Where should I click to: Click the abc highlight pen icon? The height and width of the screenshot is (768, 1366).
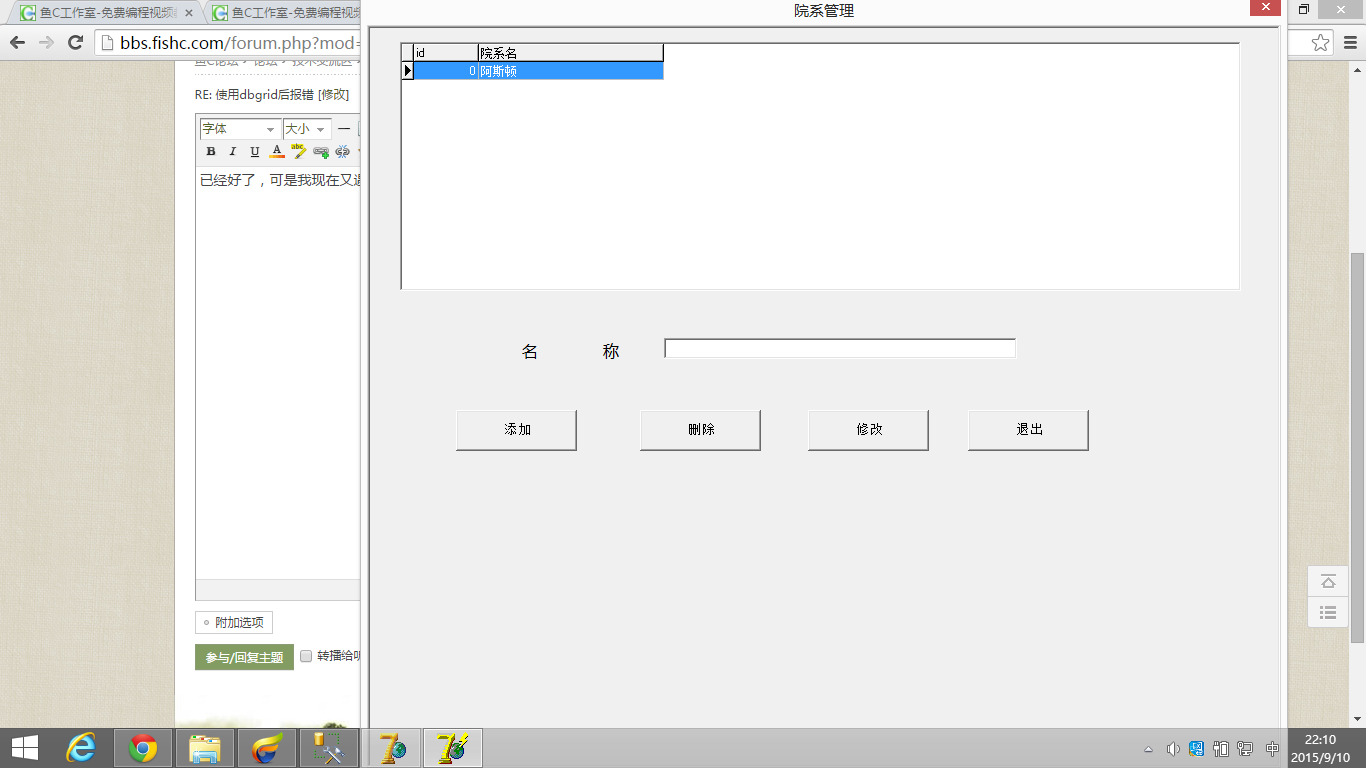pos(298,151)
